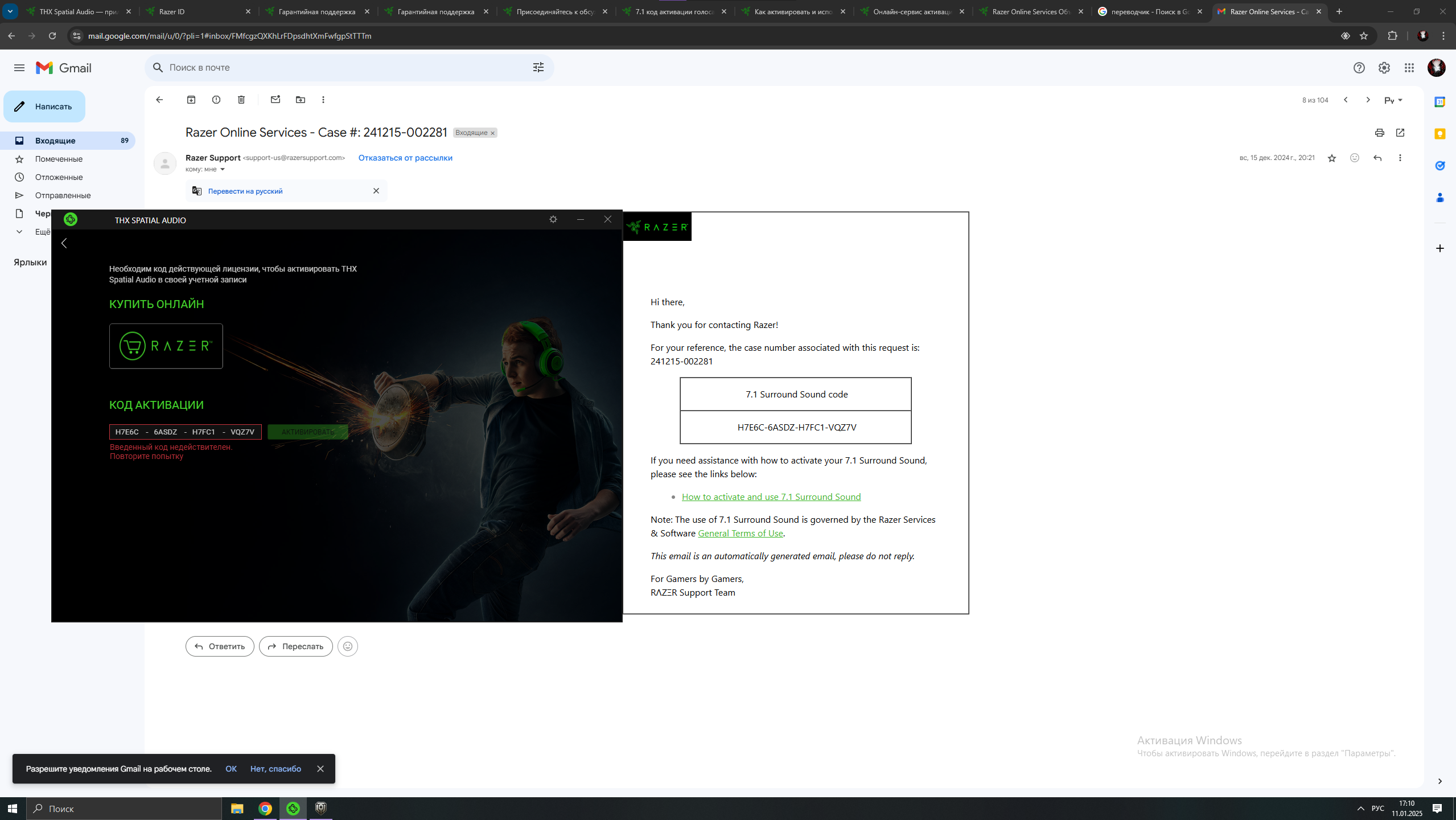Image resolution: width=1456 pixels, height=820 pixels.
Task: Get add-ons plus icon in side panel
Action: tap(1440, 248)
